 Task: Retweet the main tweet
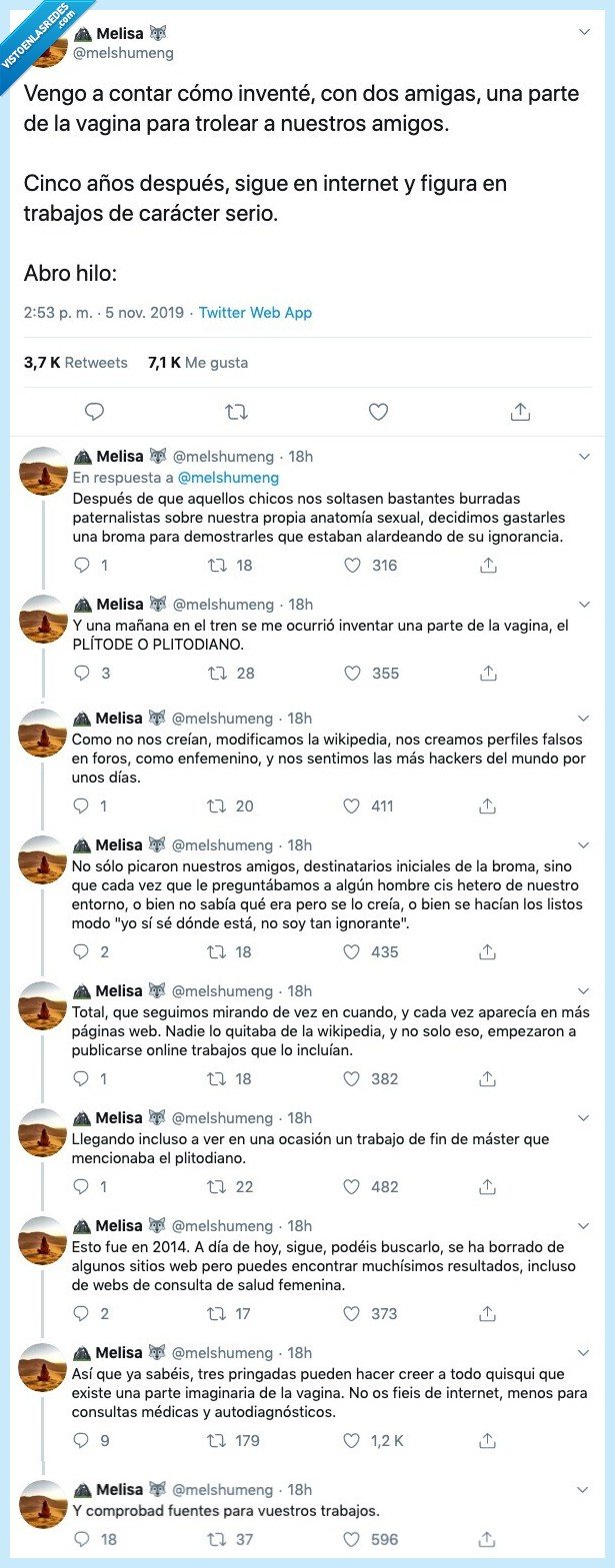pos(236,411)
